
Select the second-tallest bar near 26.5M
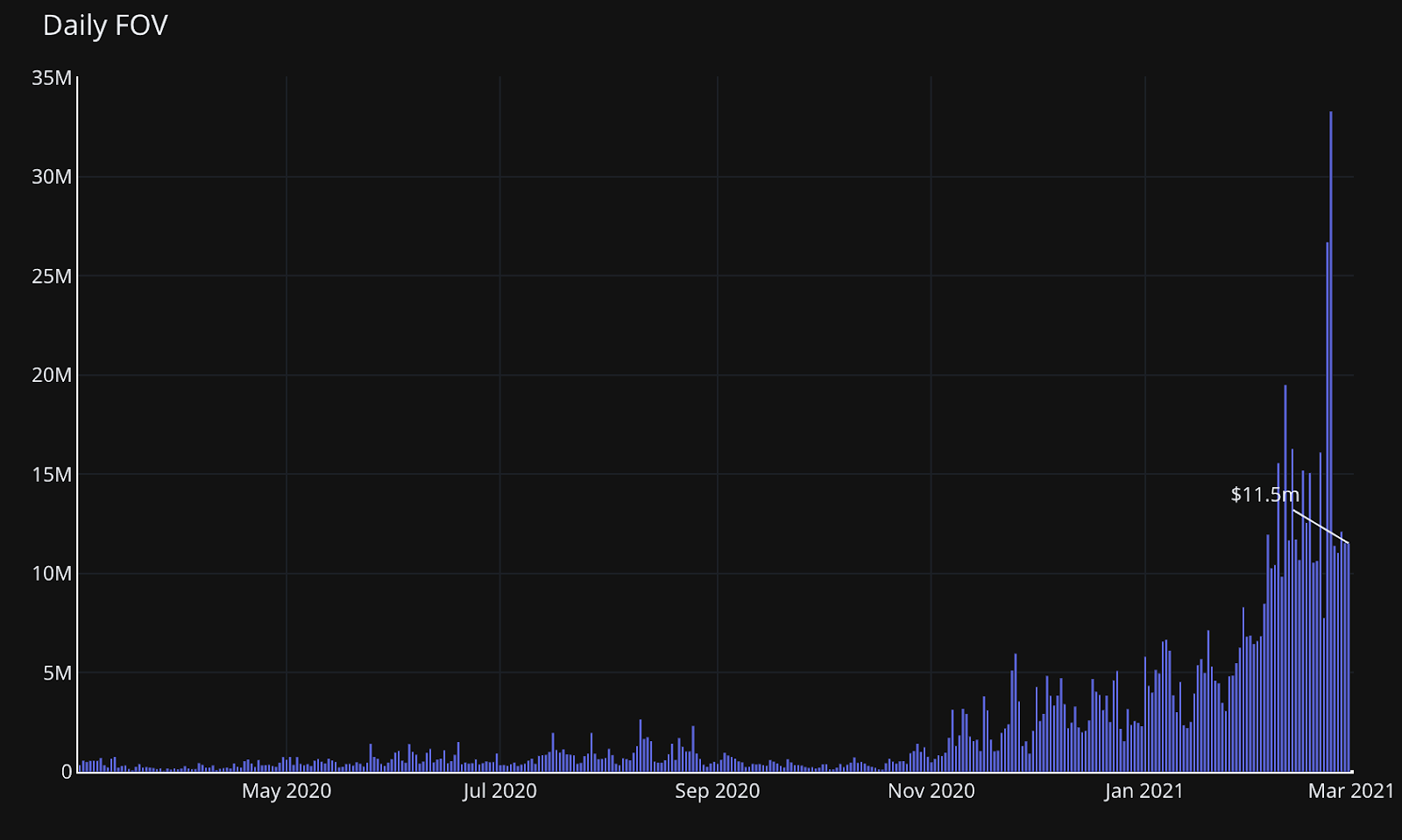1327,508
